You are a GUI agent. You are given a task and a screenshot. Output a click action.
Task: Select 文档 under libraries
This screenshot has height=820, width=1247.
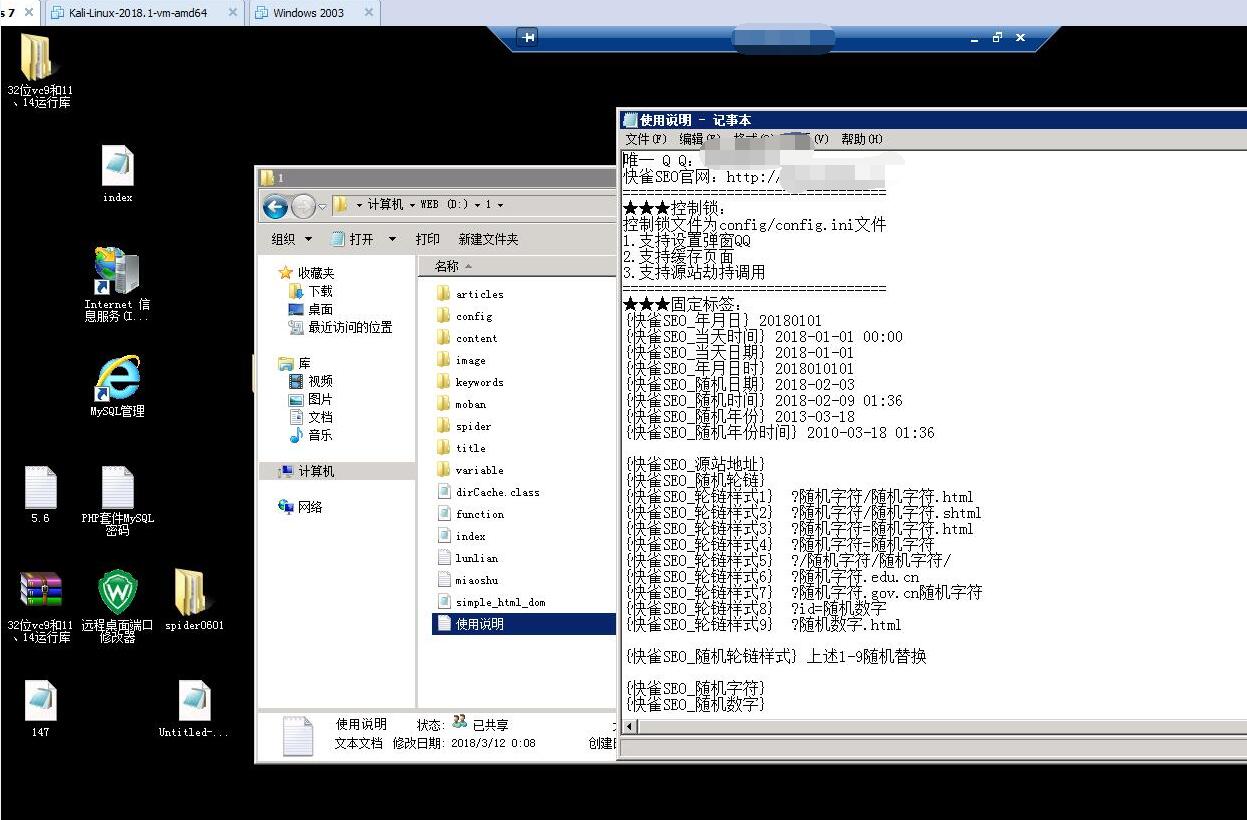point(311,417)
